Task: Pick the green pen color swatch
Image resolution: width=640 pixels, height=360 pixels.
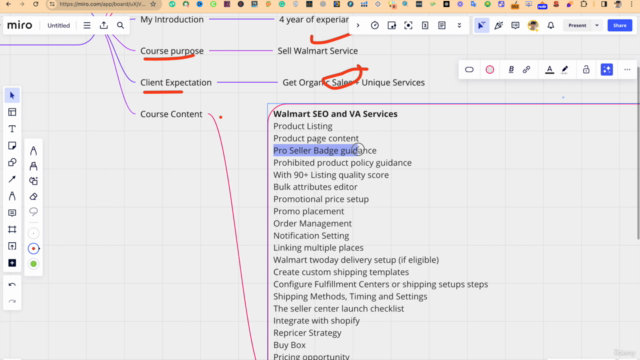Action: [x=33, y=264]
